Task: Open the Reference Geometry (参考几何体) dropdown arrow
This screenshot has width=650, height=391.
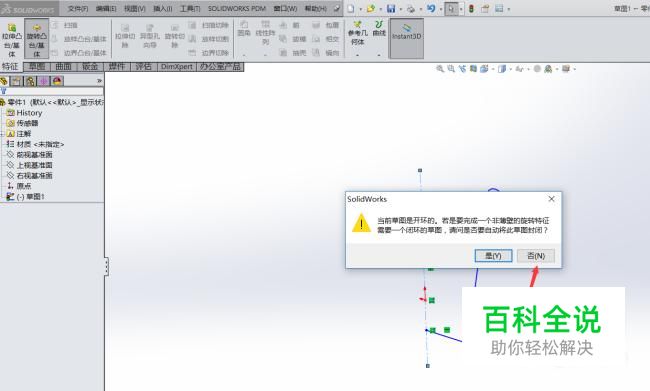Action: pyautogui.click(x=357, y=55)
